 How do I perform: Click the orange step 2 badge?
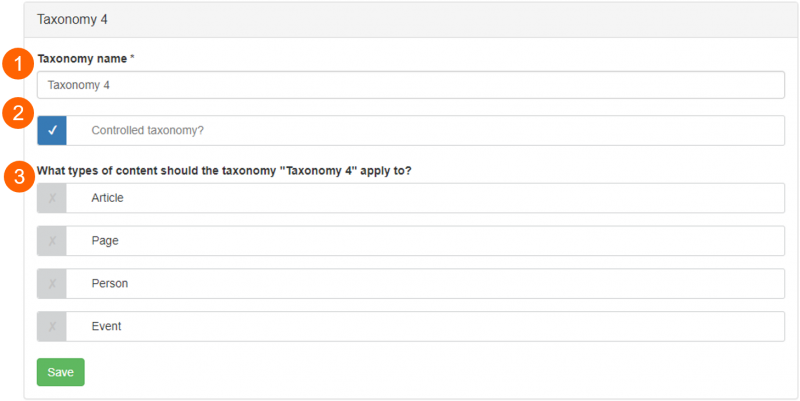pyautogui.click(x=18, y=113)
